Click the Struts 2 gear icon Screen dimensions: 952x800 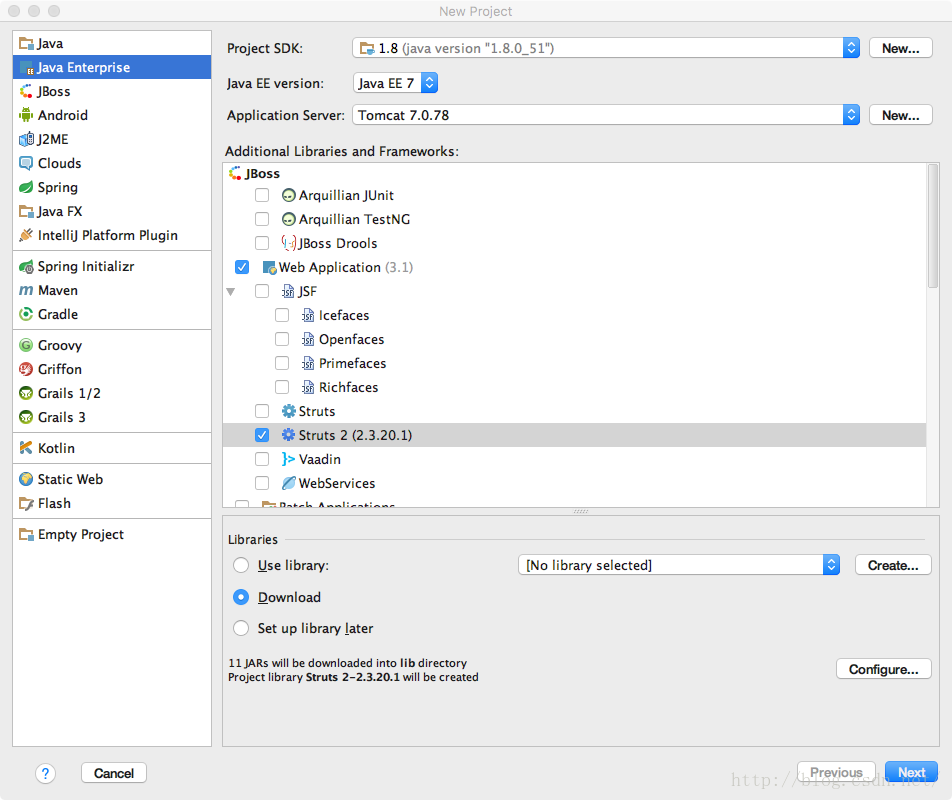[288, 435]
